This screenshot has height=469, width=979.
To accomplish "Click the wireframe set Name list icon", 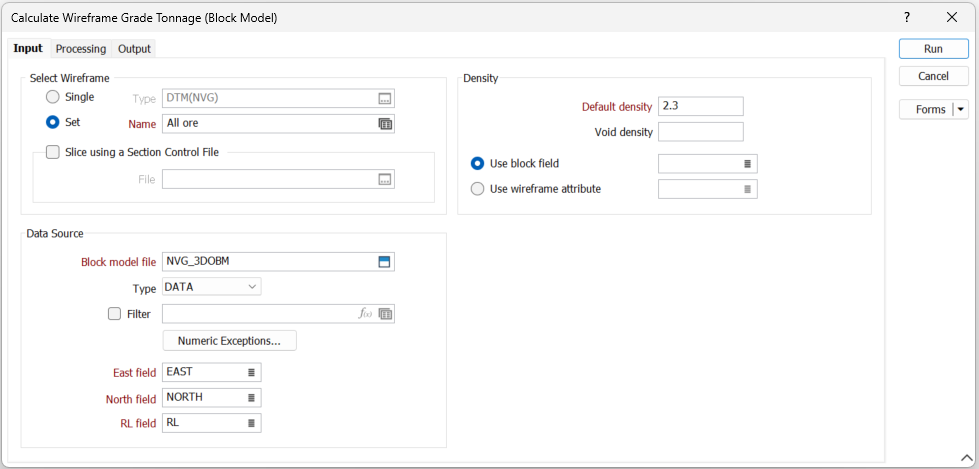I will [x=385, y=124].
